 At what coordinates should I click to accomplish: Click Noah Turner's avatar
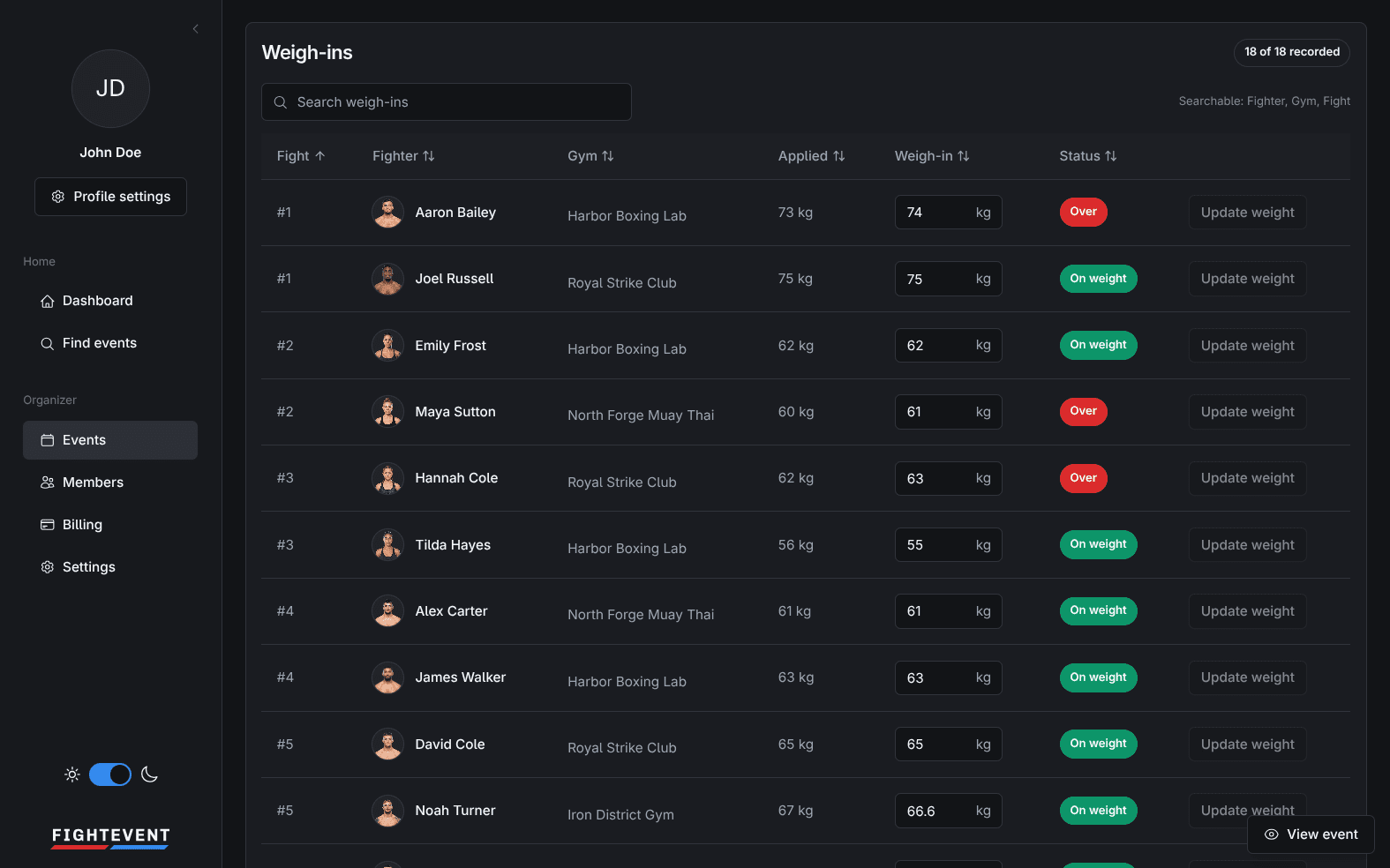tap(387, 811)
